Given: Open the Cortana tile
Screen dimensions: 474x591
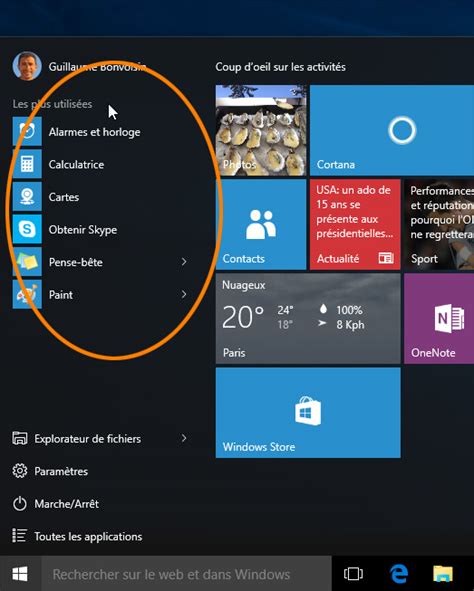Looking at the screenshot, I should pyautogui.click(x=392, y=130).
